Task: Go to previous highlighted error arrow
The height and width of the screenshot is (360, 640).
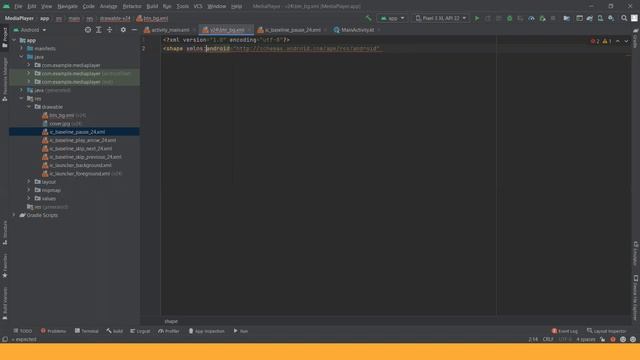Action: (x=618, y=41)
